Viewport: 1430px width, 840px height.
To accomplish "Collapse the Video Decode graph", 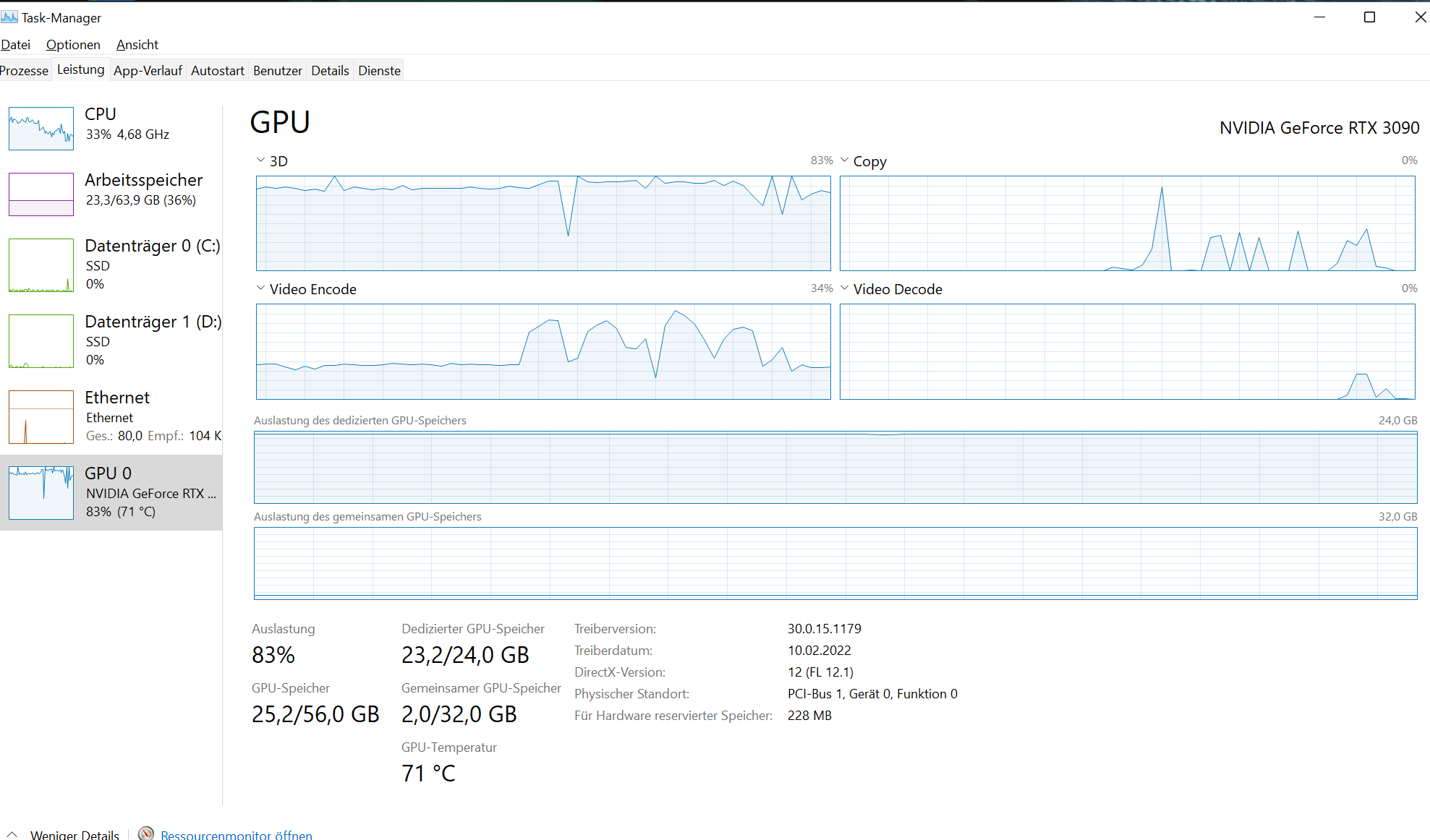I will pyautogui.click(x=844, y=288).
